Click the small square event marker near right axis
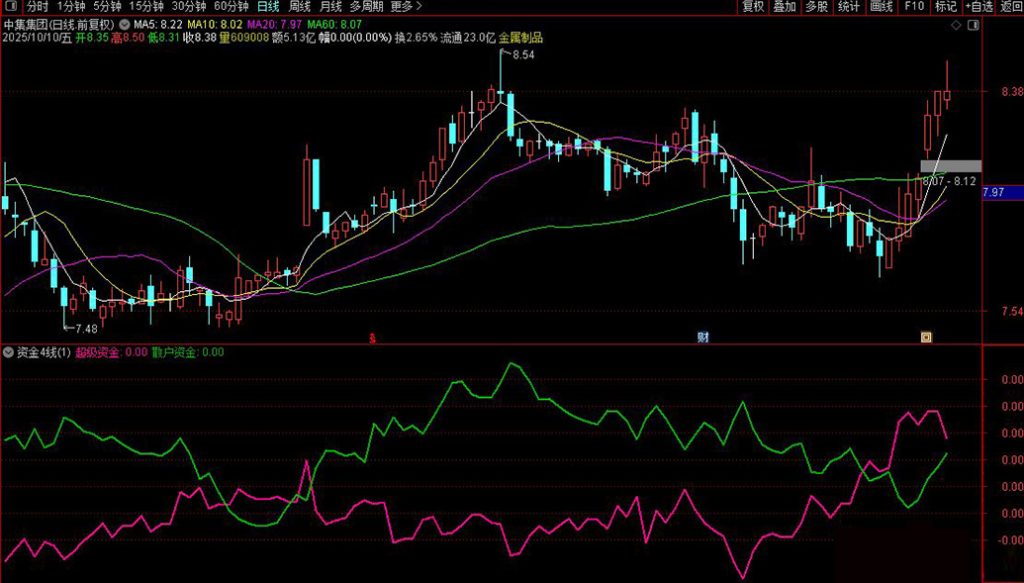The width and height of the screenshot is (1024, 583). [925, 338]
